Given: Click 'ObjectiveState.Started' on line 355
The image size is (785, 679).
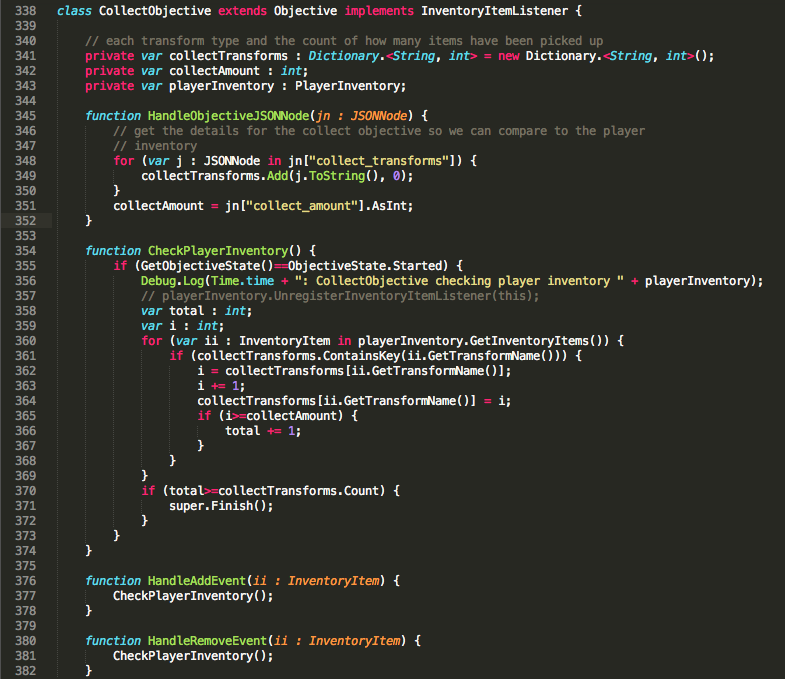Looking at the screenshot, I should click(364, 266).
